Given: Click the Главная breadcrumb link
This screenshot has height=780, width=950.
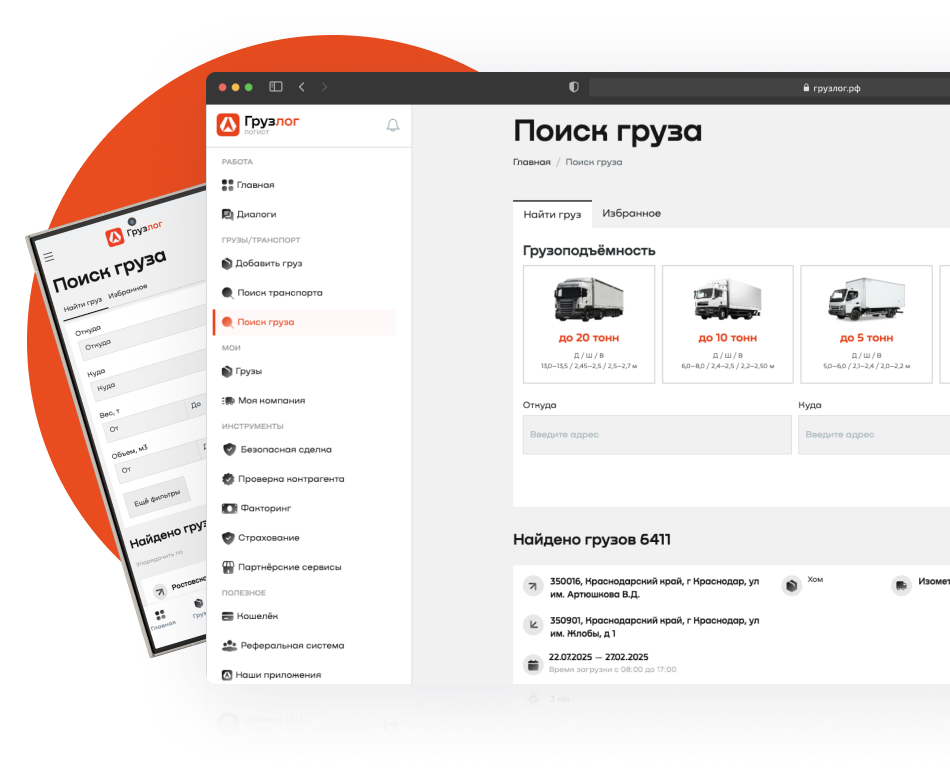Looking at the screenshot, I should point(531,162).
